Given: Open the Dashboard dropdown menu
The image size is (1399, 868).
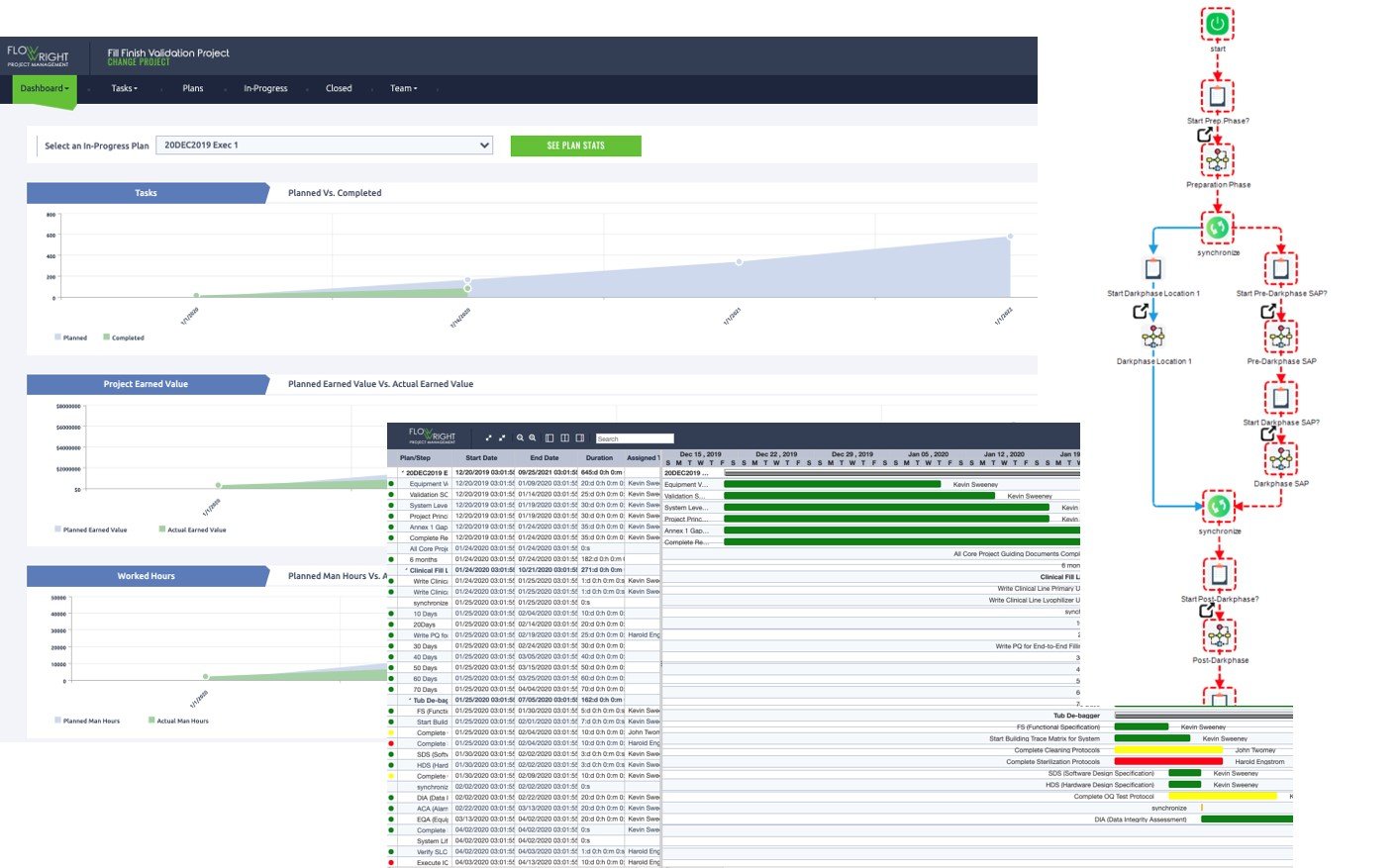Looking at the screenshot, I should coord(45,89).
